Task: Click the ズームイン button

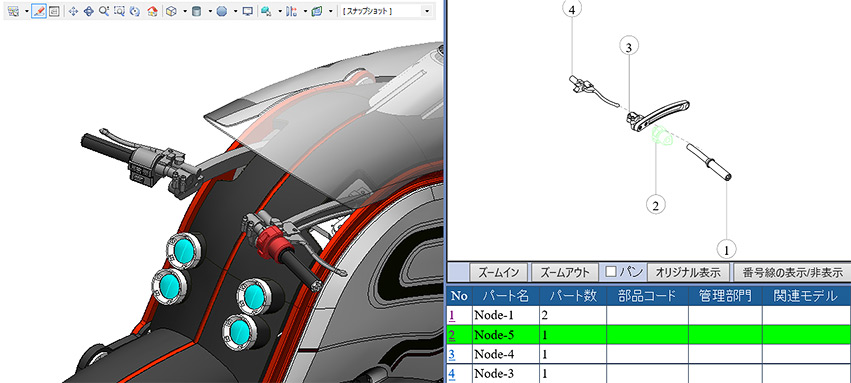Action: pos(499,271)
